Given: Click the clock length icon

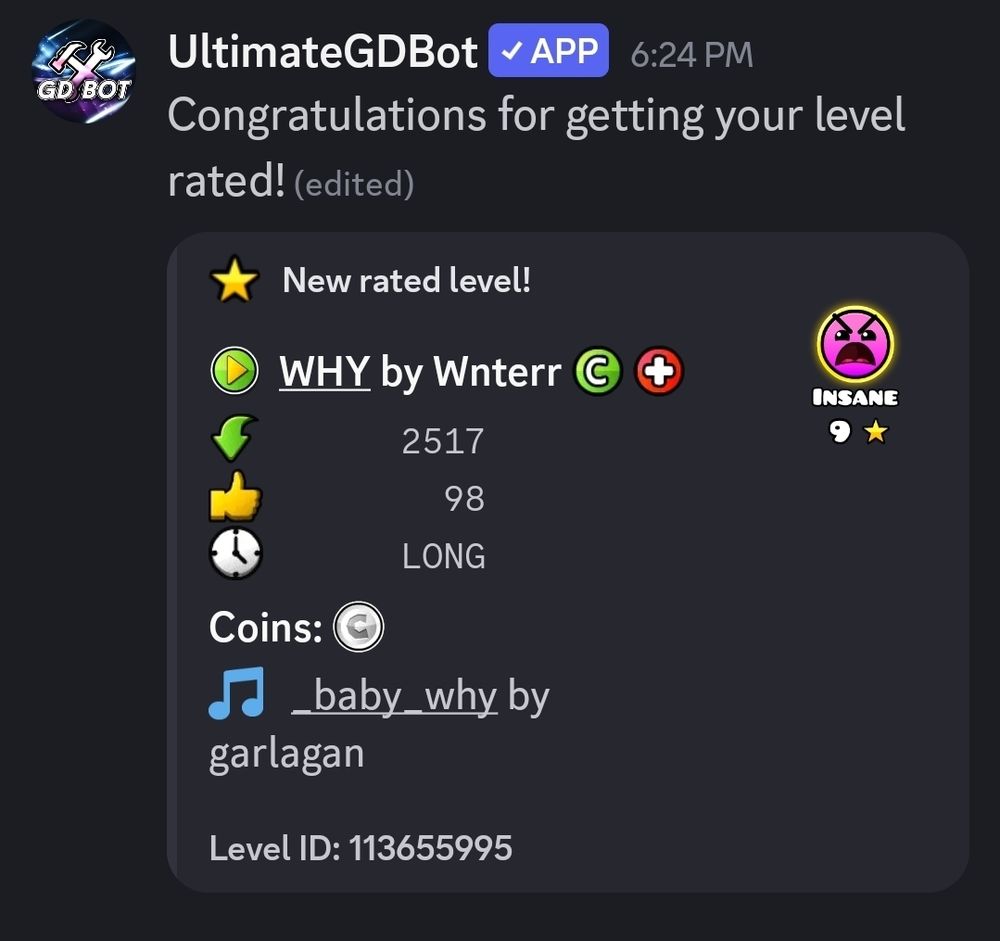Looking at the screenshot, I should pyautogui.click(x=235, y=553).
